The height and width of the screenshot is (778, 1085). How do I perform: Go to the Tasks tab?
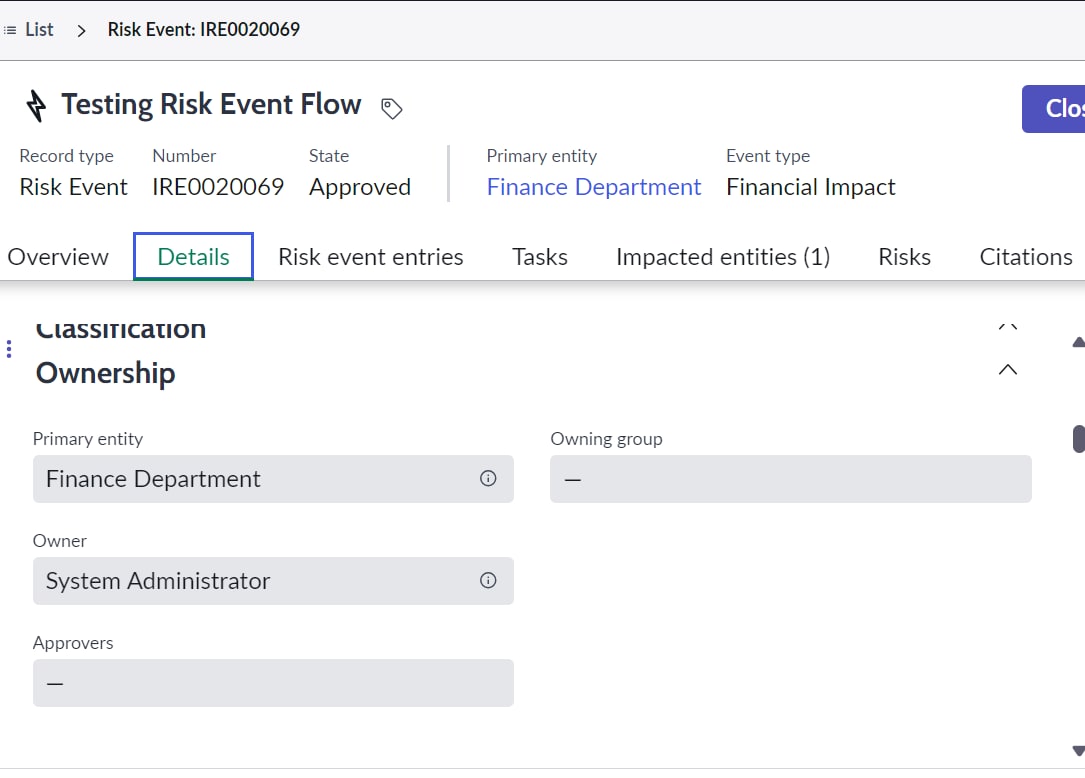pos(540,257)
